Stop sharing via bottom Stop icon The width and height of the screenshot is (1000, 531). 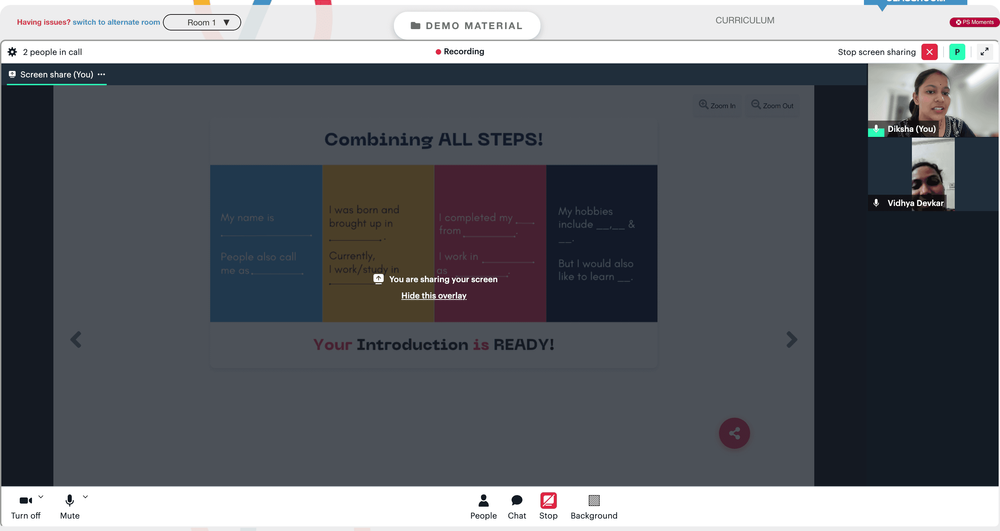[x=548, y=507]
